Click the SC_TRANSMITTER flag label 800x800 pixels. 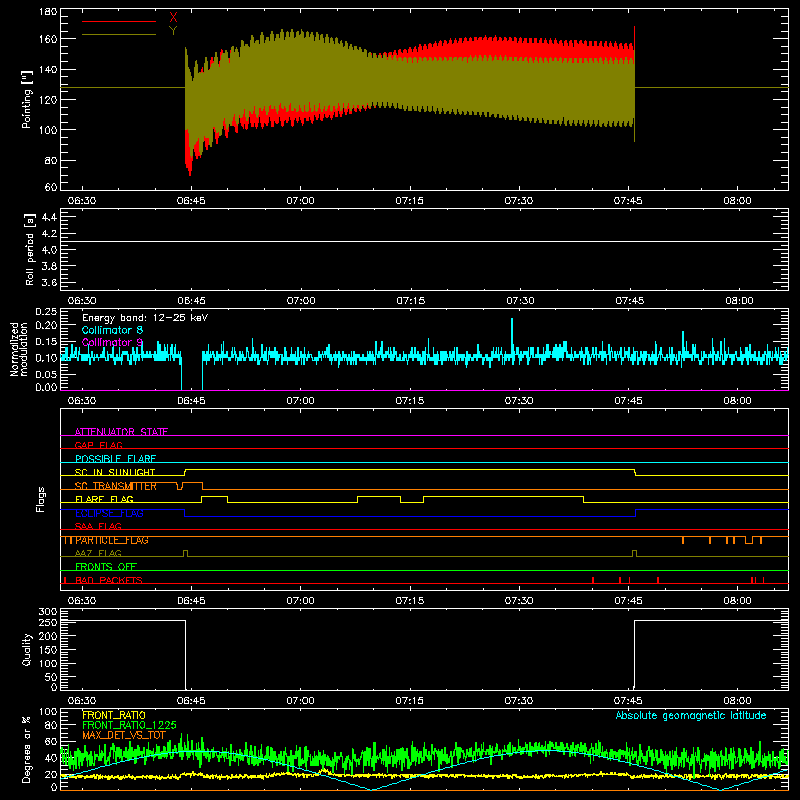pos(116,486)
